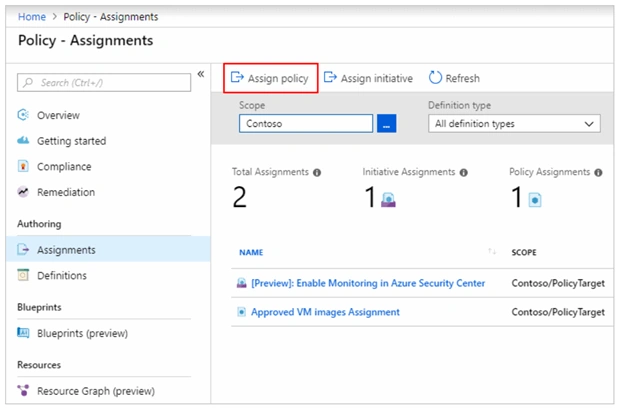Click the Blueprints section heading
Image resolution: width=624 pixels, height=412 pixels.
[39, 307]
